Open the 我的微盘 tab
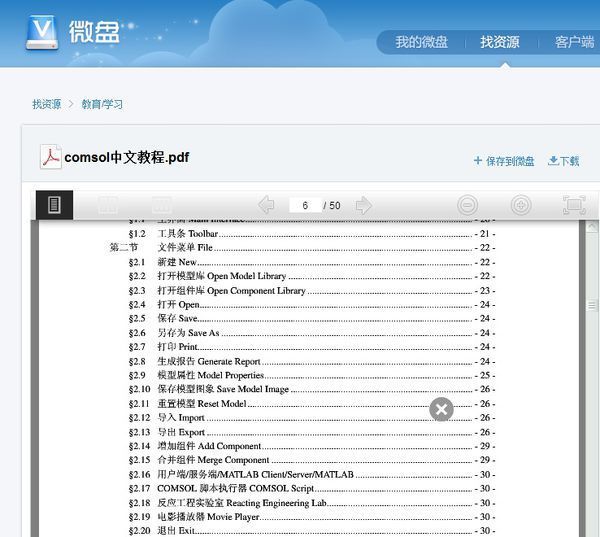Image resolution: width=600 pixels, height=537 pixels. tap(421, 42)
